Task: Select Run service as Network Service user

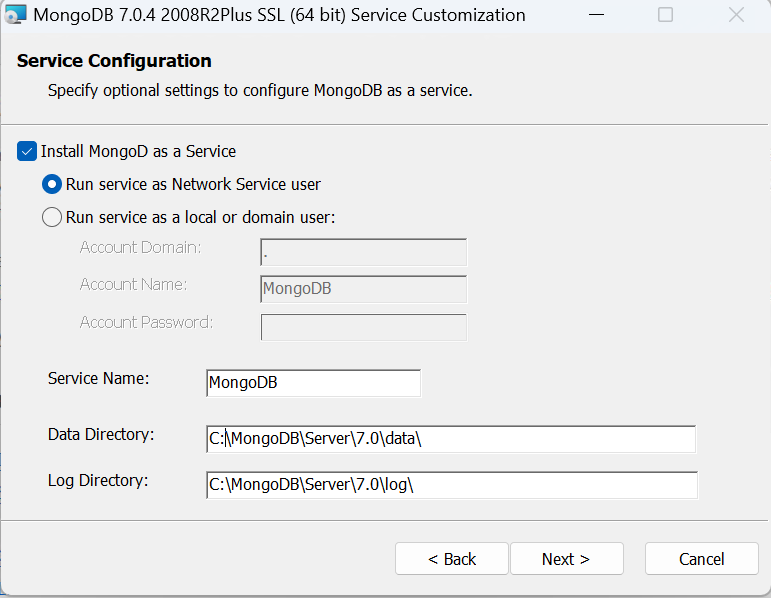Action: point(52,185)
